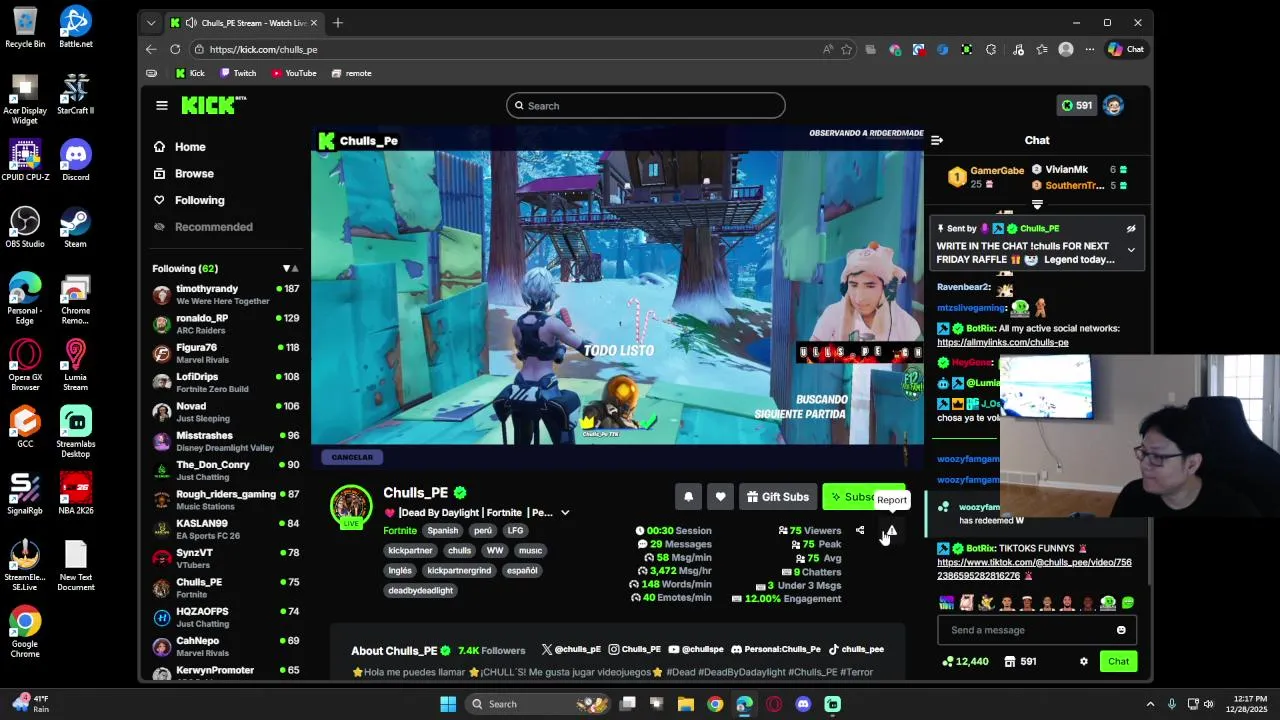
Task: Show hidden system tray icons
Action: [x=1150, y=704]
